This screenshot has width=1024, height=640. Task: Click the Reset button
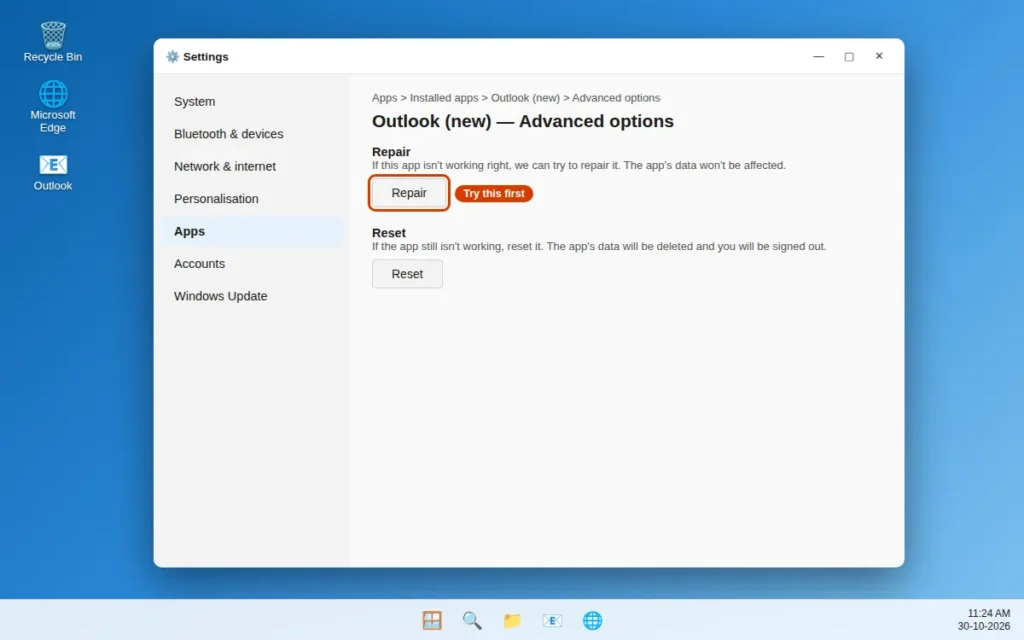[407, 274]
